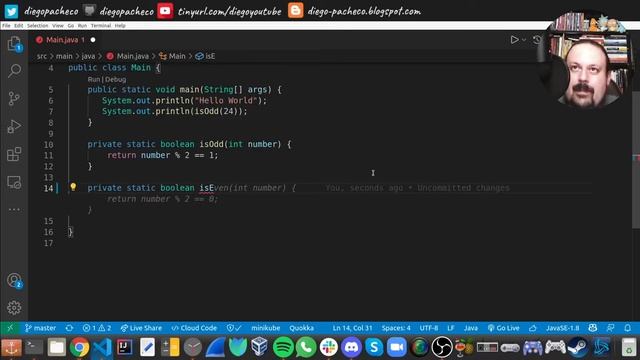Image resolution: width=640 pixels, height=360 pixels.
Task: Click the Main class breadcrumb
Action: point(172,56)
